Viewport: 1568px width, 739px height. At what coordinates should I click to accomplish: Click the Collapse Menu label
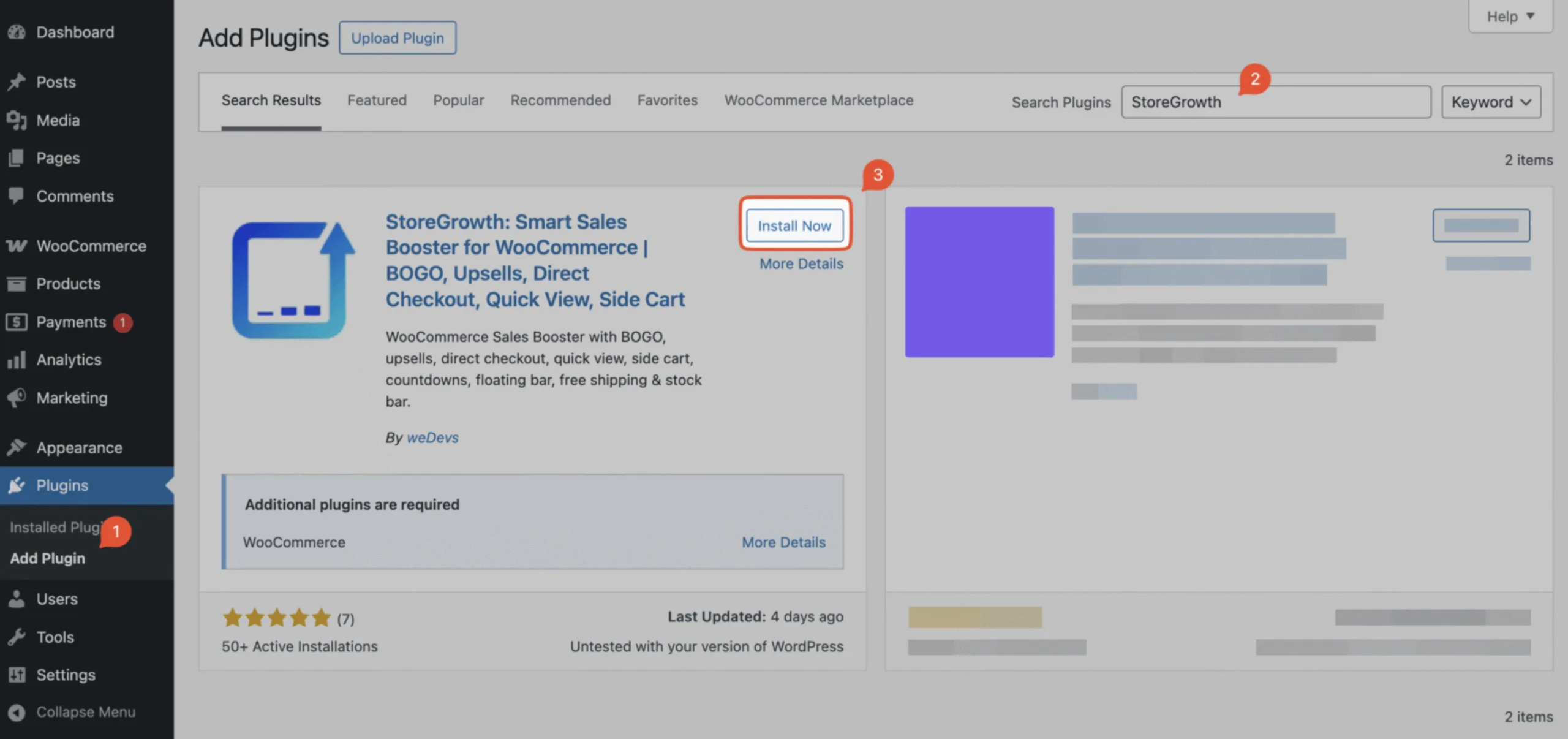(x=86, y=712)
